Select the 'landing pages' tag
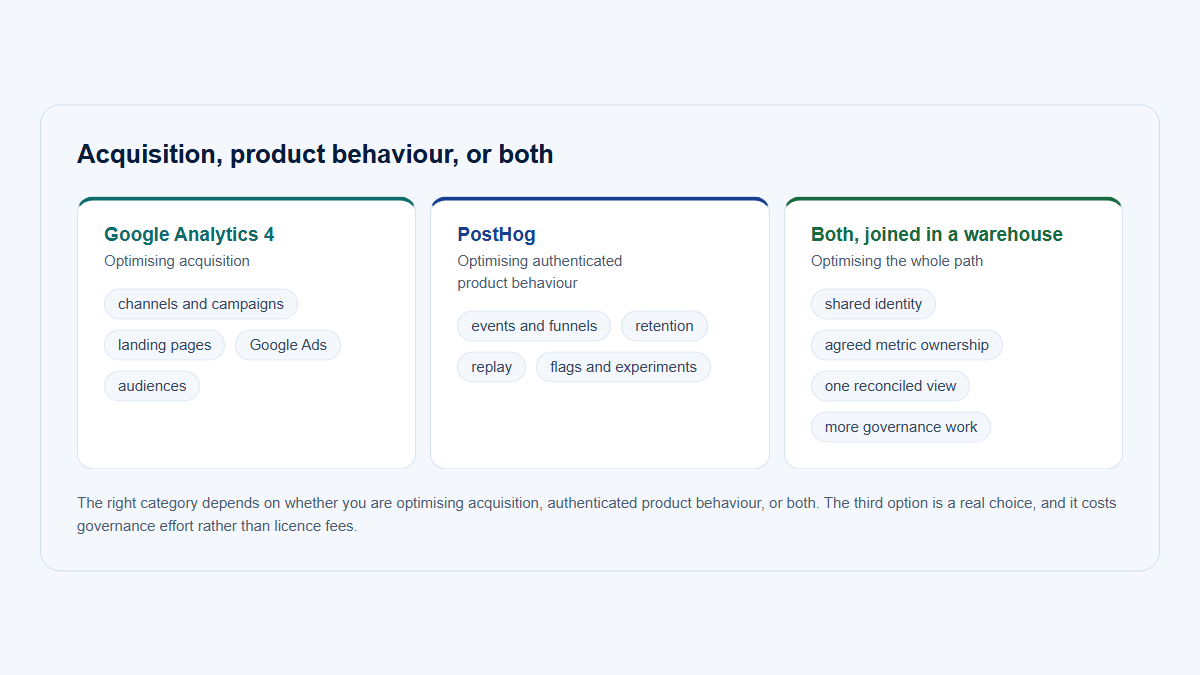Image resolution: width=1200 pixels, height=675 pixels. [165, 345]
